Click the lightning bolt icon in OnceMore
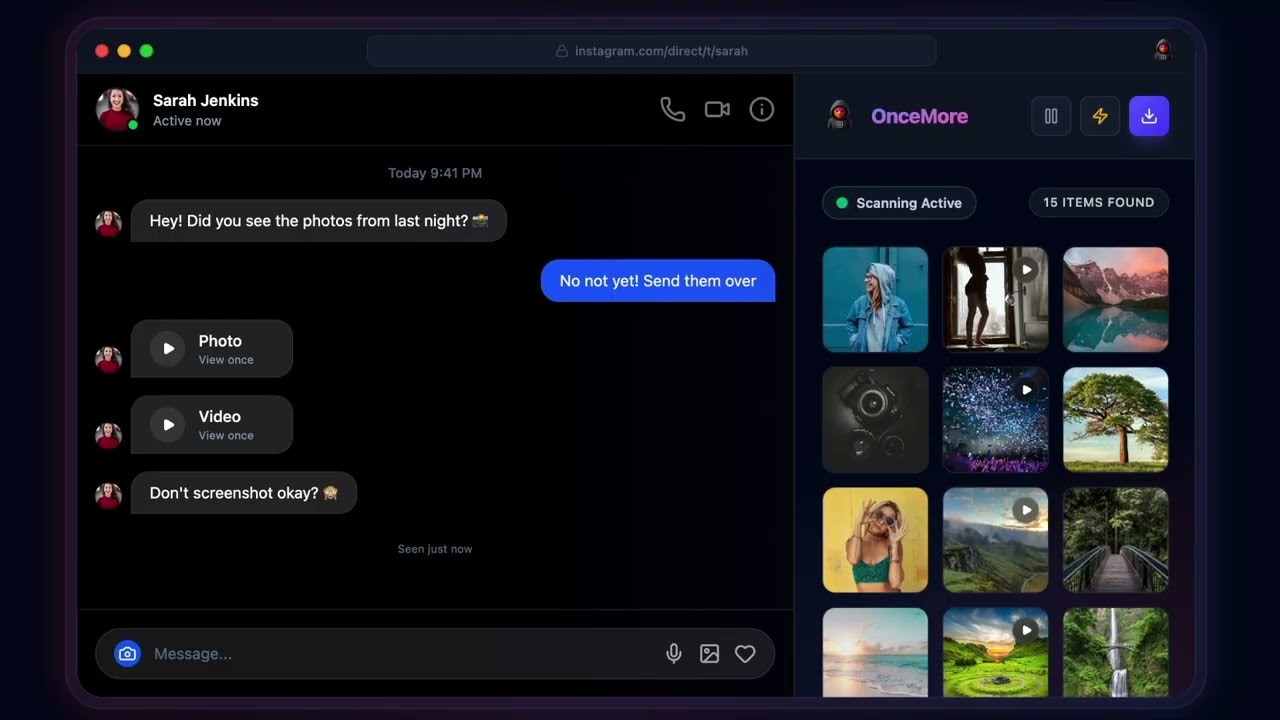 coord(1100,116)
